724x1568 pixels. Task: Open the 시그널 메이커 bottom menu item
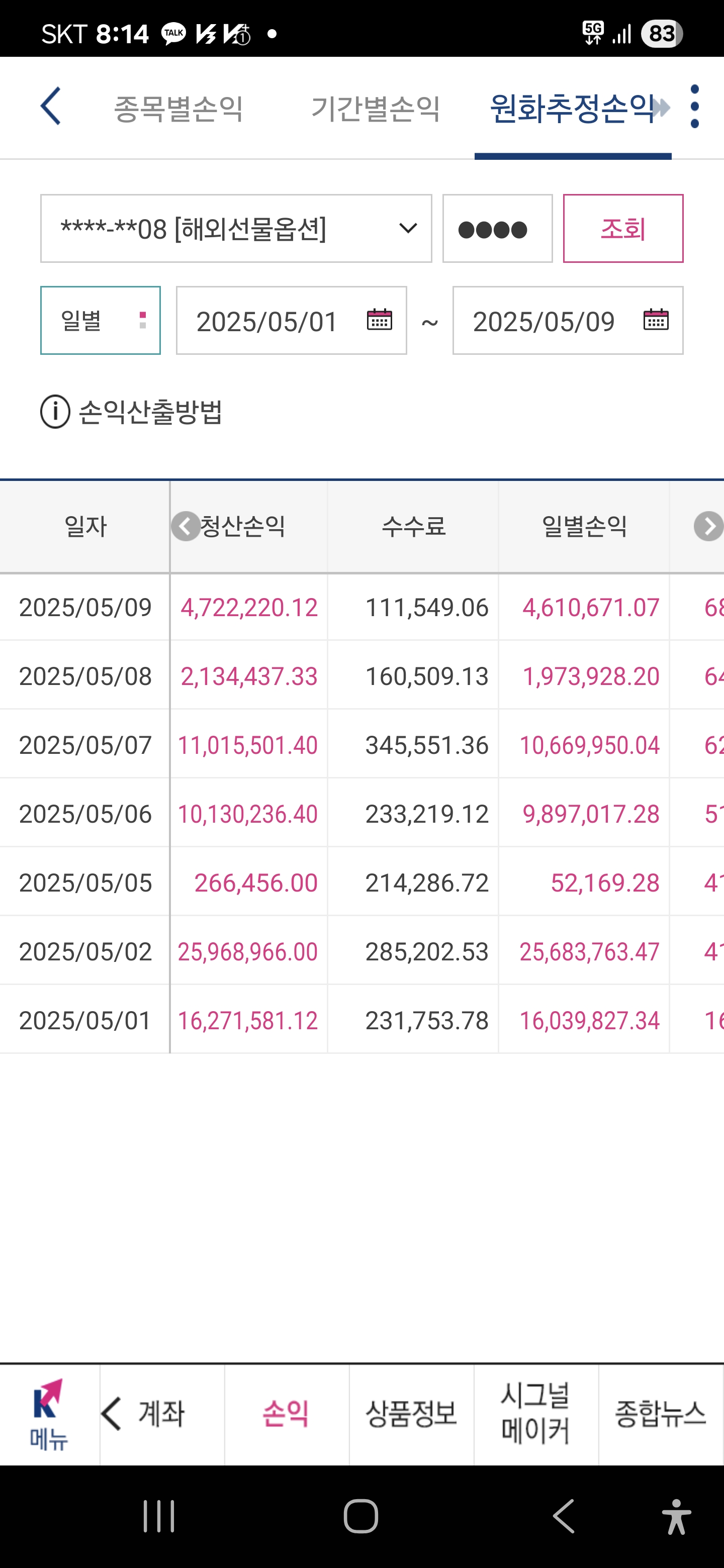point(536,1413)
